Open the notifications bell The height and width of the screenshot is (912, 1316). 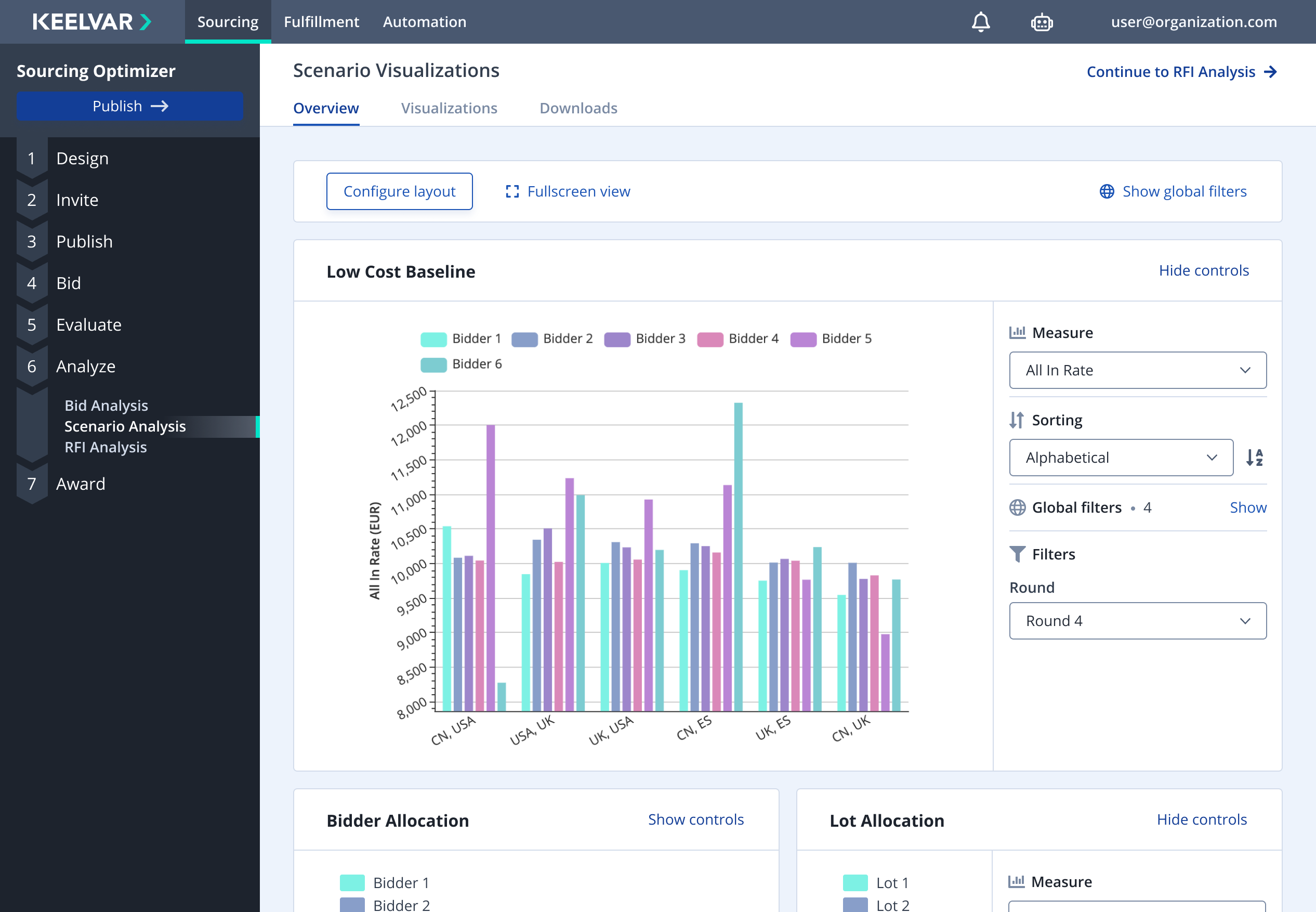coord(980,22)
